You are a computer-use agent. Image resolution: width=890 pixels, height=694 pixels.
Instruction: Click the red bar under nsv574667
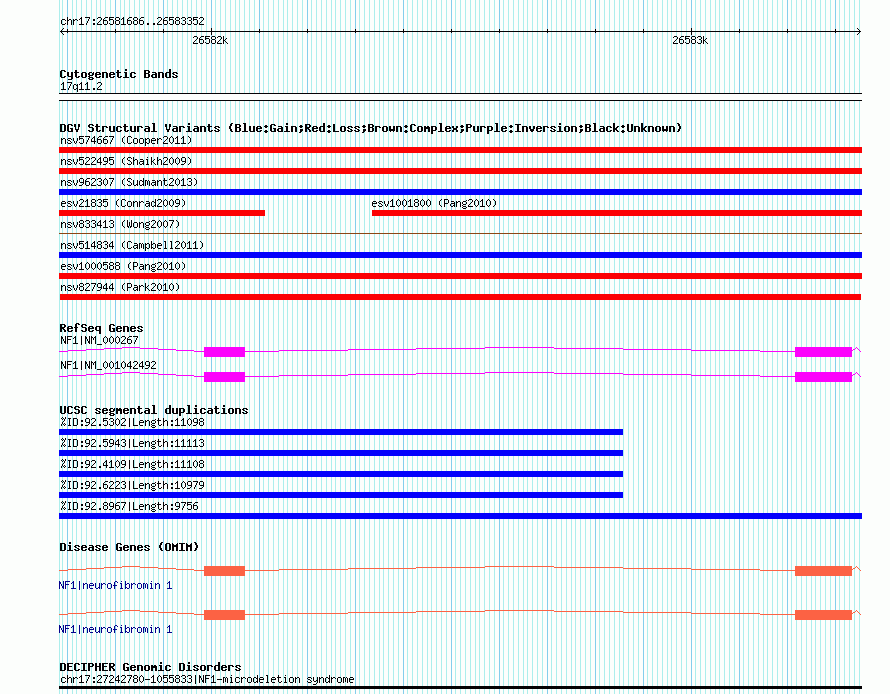click(x=460, y=150)
